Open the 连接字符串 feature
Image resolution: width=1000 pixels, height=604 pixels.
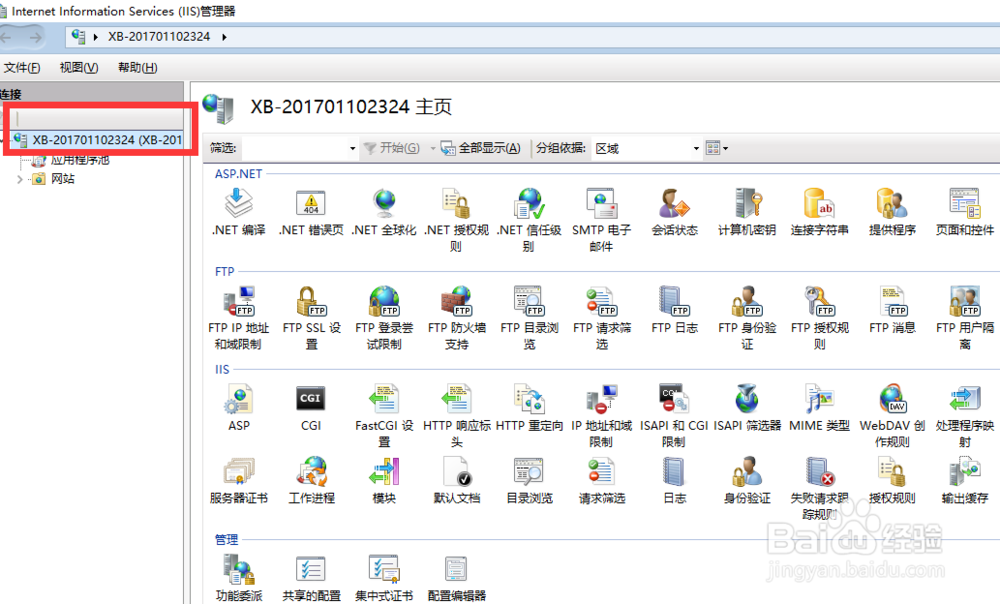pyautogui.click(x=820, y=213)
